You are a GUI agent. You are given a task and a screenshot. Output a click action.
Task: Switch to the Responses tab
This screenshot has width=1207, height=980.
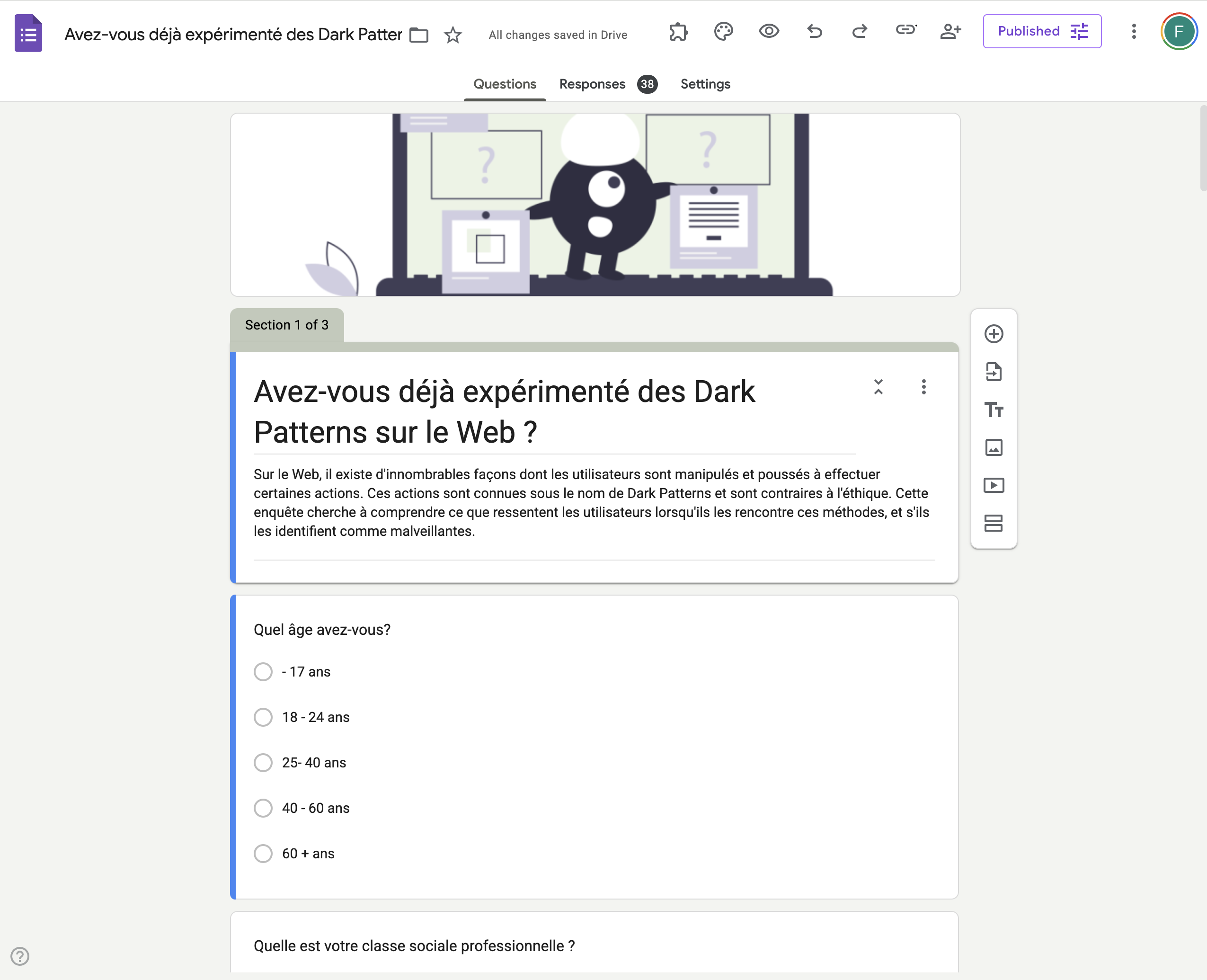point(592,83)
